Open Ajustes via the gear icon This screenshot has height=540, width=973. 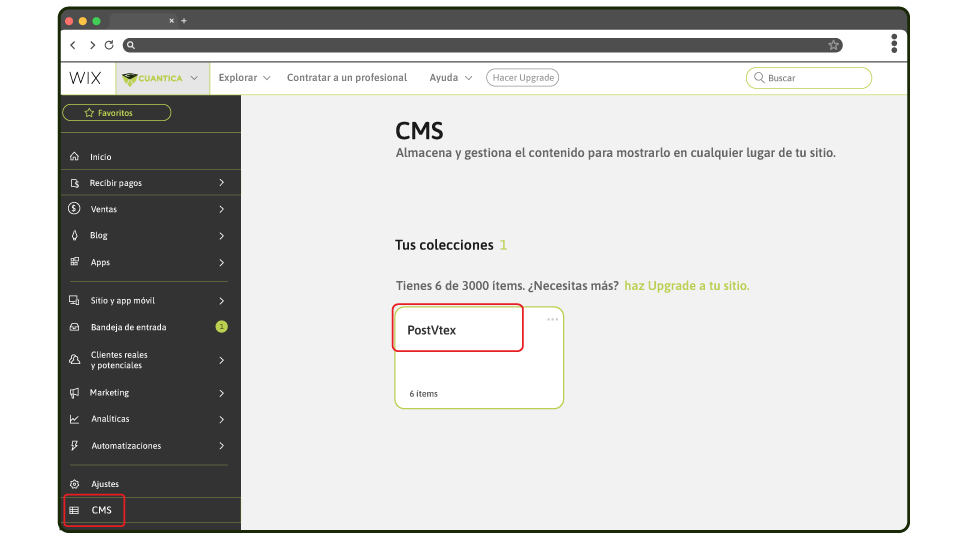click(74, 484)
